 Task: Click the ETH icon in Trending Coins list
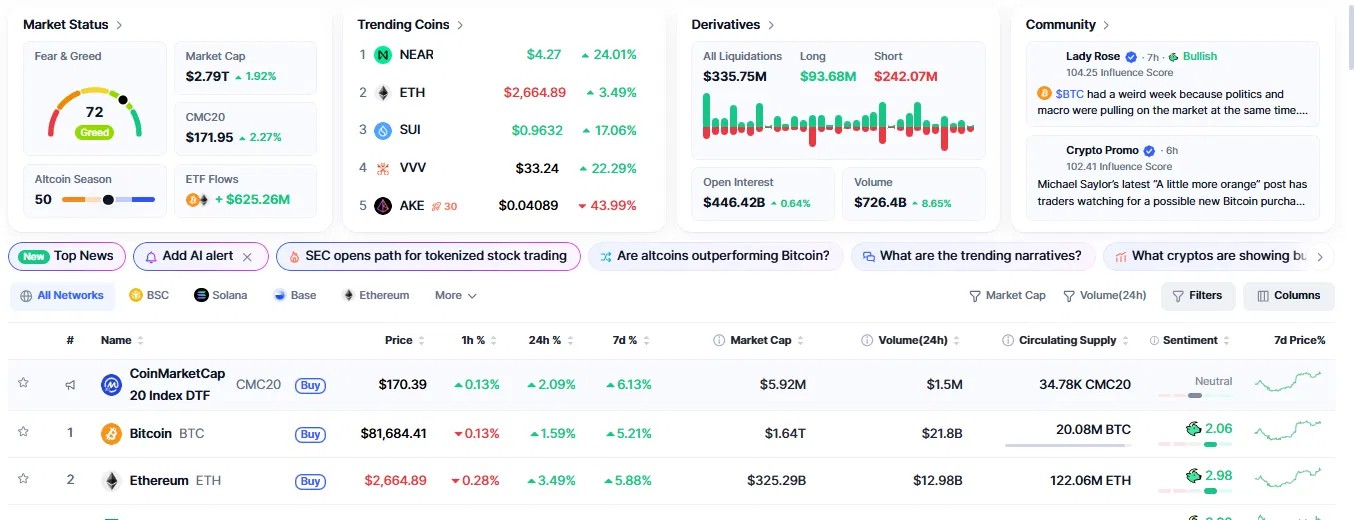(x=383, y=93)
